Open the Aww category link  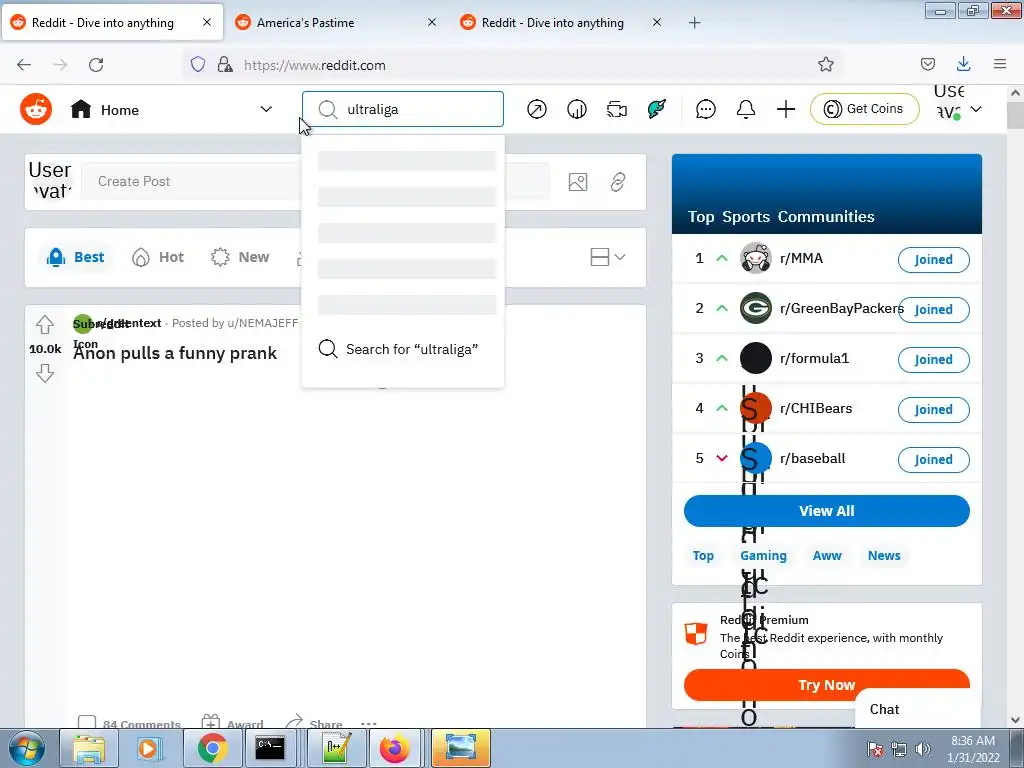coord(827,555)
